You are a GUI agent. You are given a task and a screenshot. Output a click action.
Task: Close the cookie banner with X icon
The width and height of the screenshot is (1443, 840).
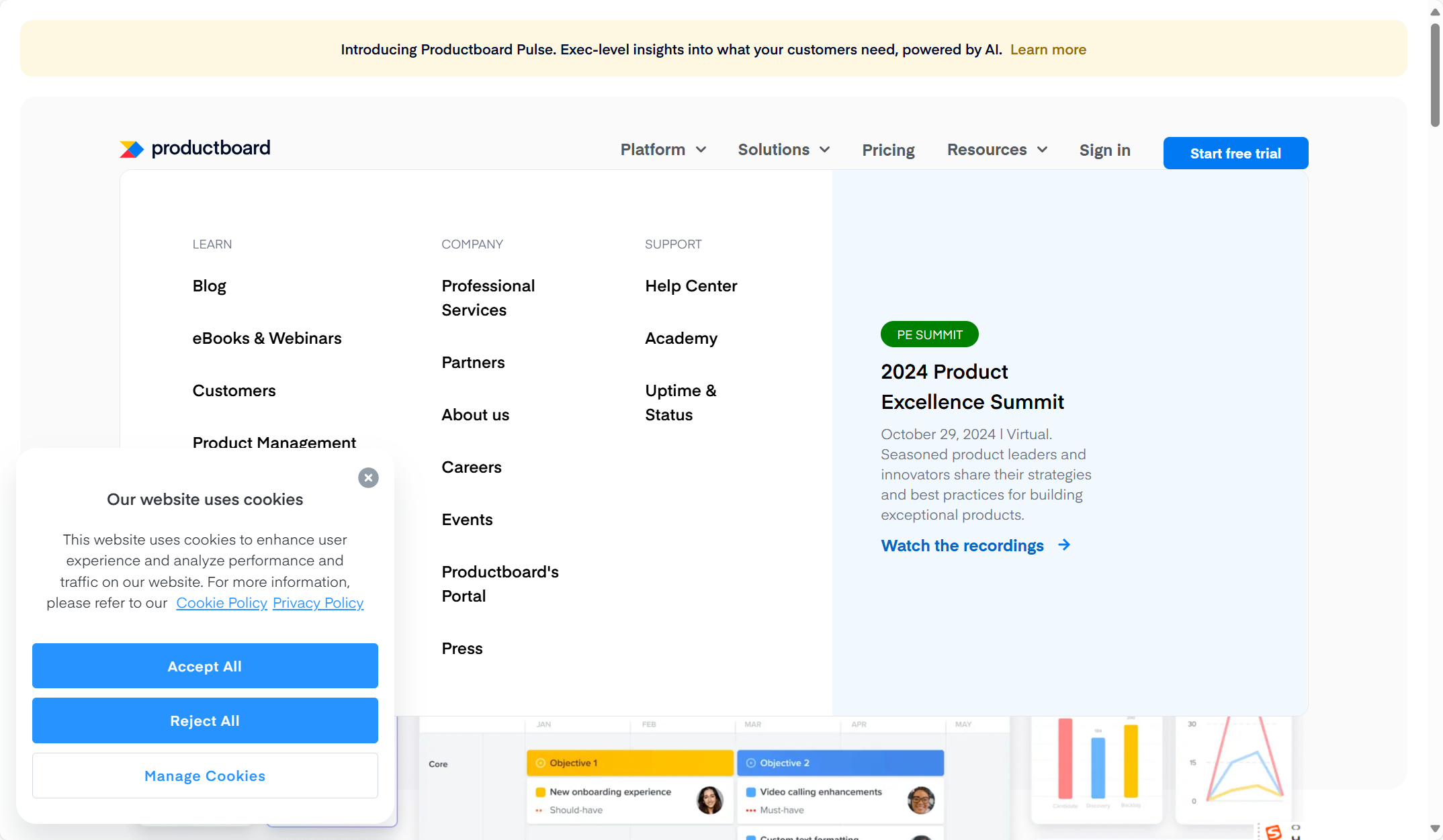coord(368,477)
